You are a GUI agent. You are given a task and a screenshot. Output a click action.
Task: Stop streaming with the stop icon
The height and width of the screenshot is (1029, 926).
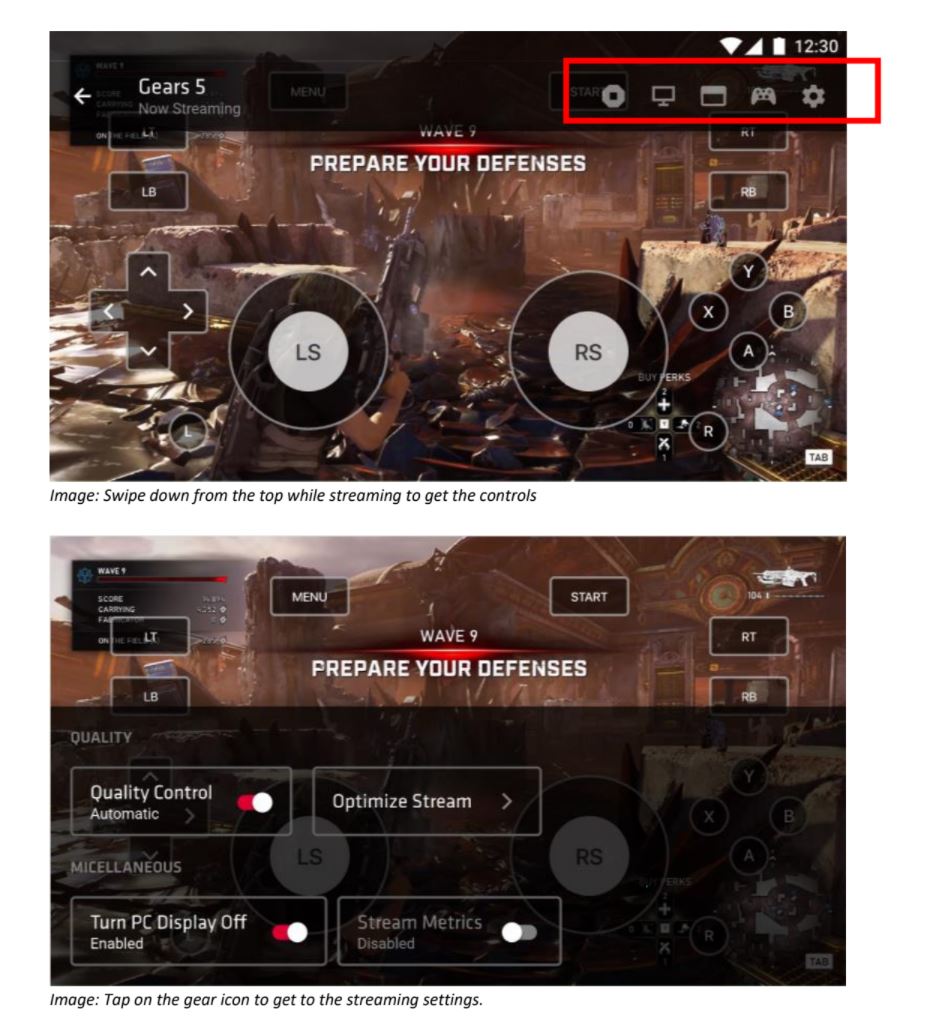pos(613,96)
